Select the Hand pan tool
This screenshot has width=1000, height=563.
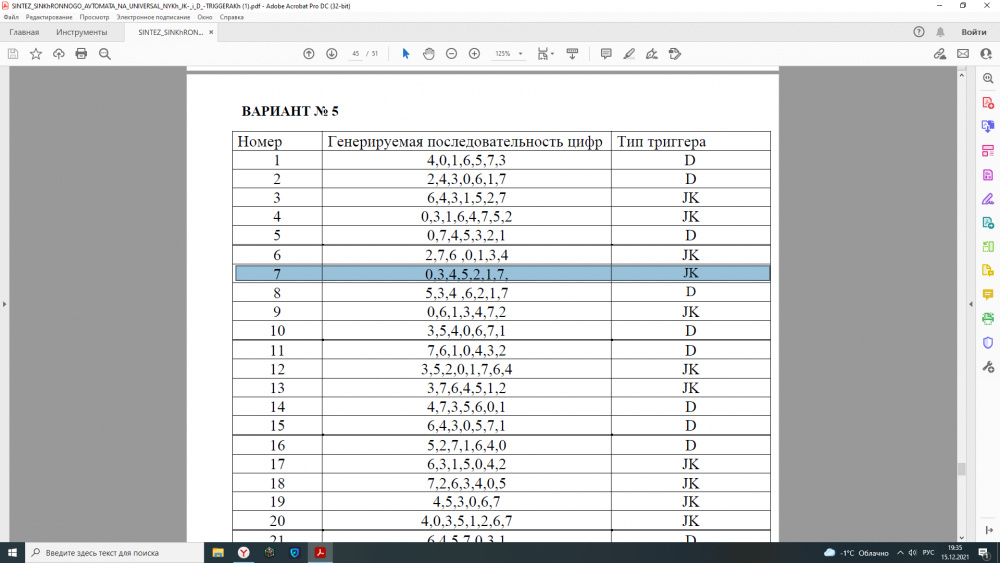click(428, 54)
